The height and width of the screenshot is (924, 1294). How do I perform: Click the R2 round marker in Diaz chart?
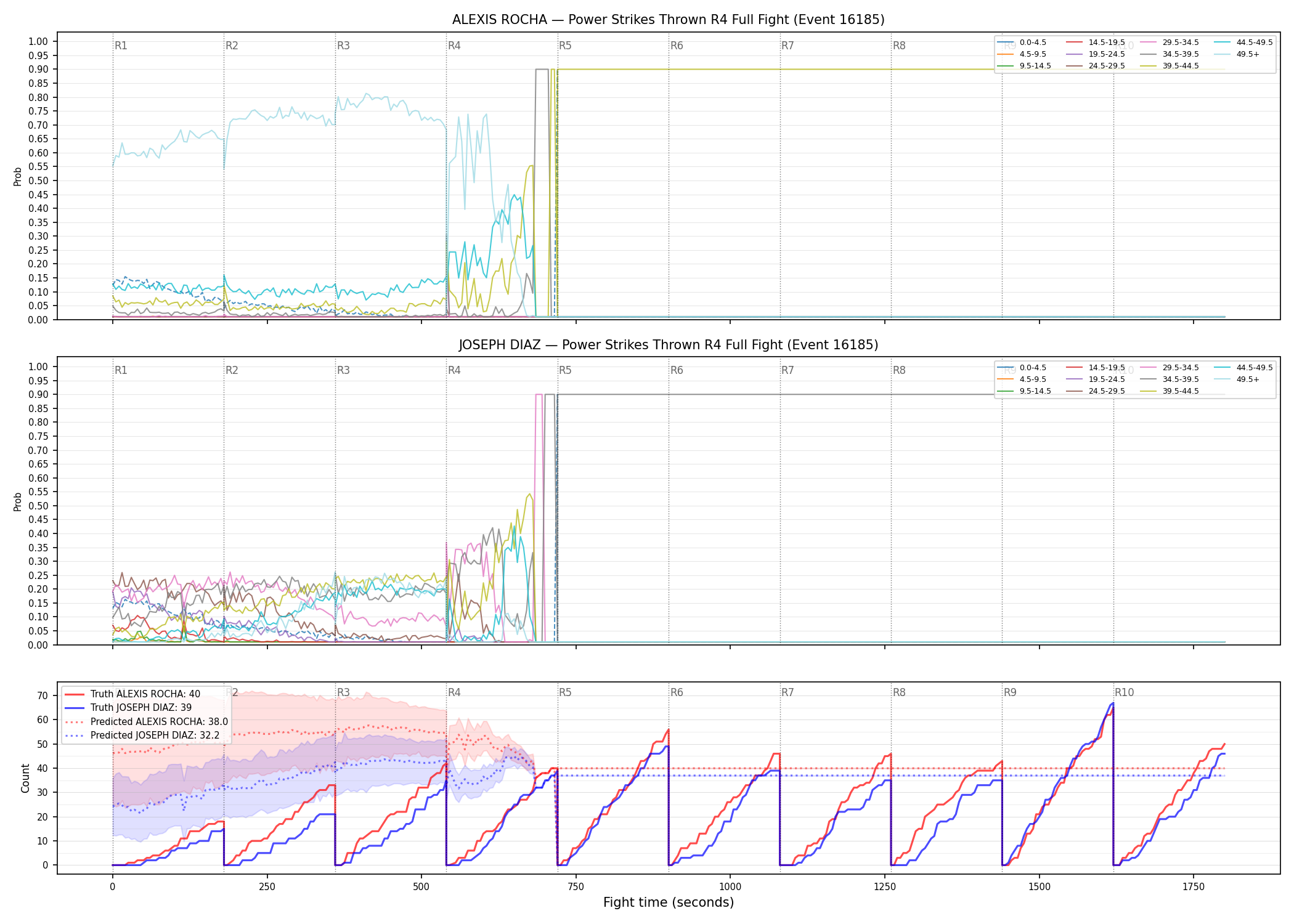tap(232, 370)
